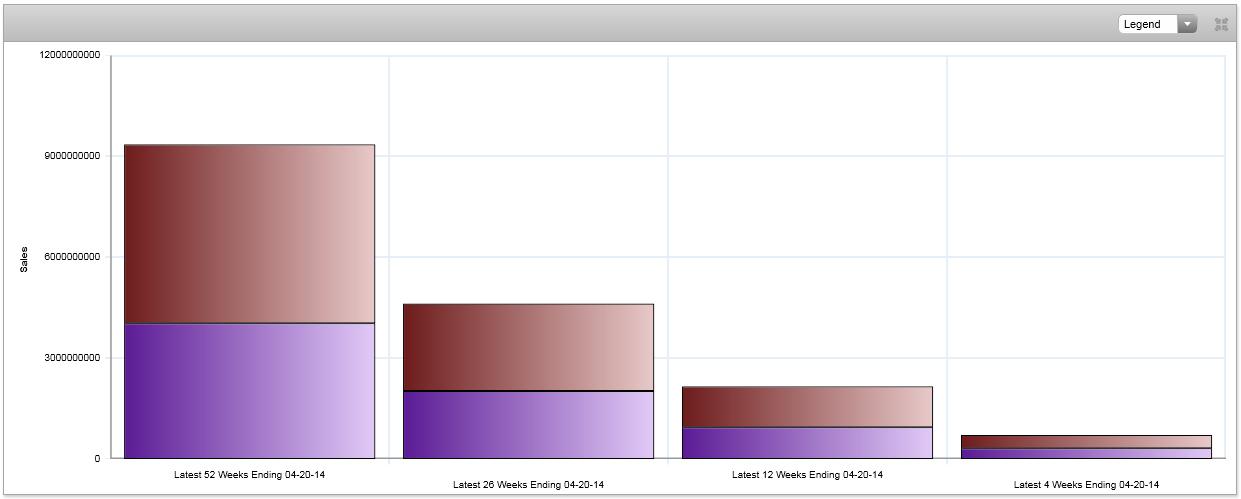Click the 6000000000 axis value
Viewport: 1241px width, 499px height.
point(72,257)
